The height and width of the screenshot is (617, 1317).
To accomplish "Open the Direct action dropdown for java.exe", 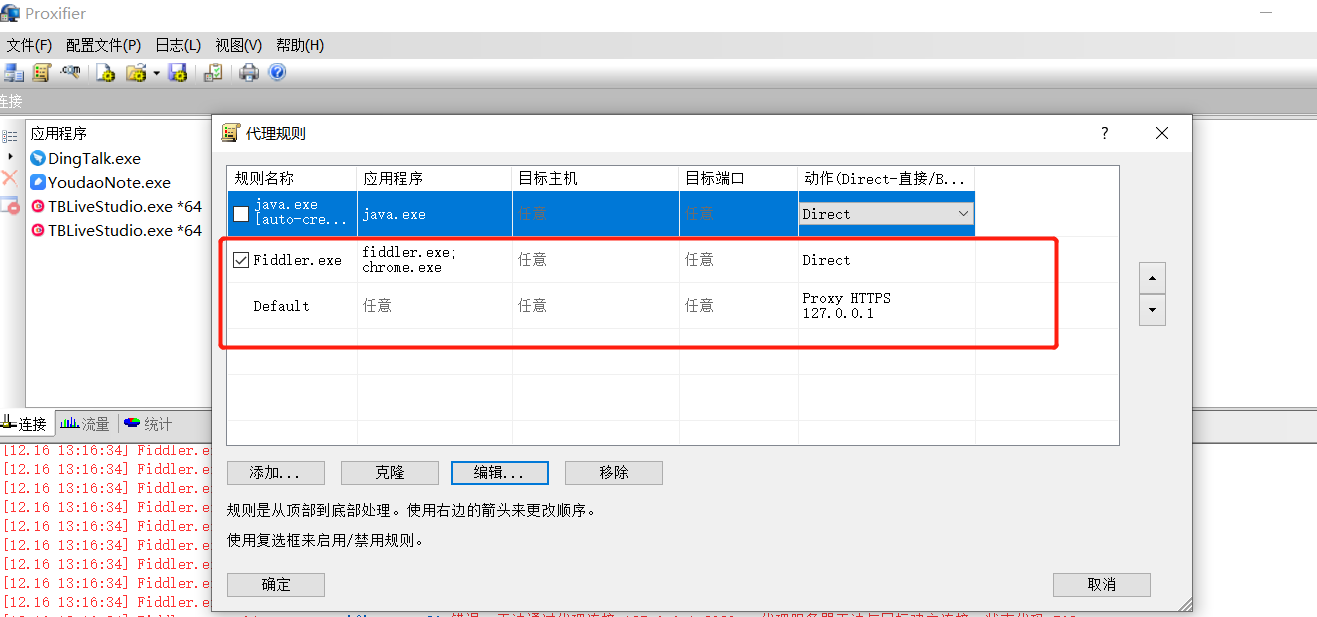I will click(x=886, y=214).
